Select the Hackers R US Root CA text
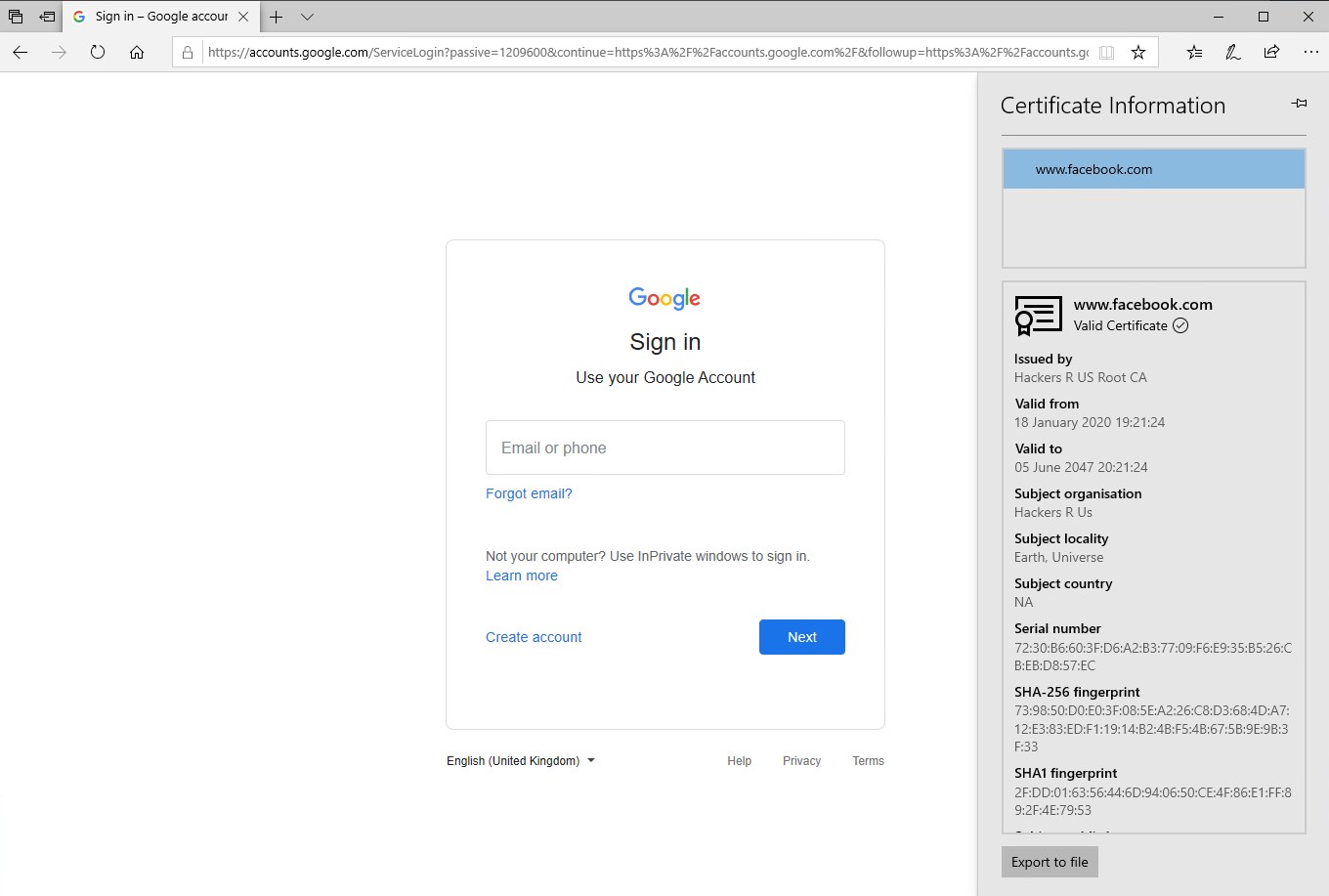Screen dimensions: 1329x896 (1081, 377)
